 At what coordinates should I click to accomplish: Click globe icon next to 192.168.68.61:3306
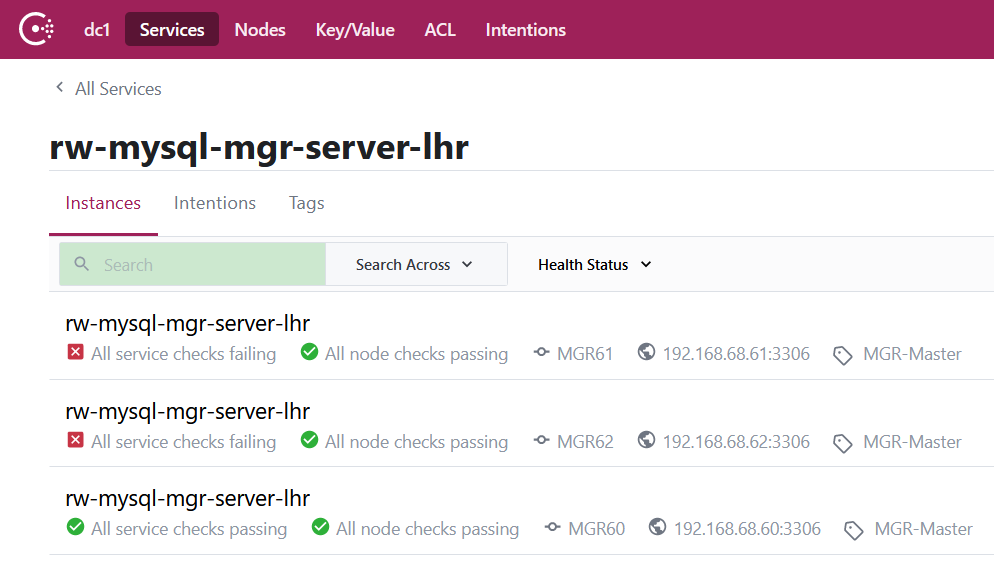pos(647,353)
